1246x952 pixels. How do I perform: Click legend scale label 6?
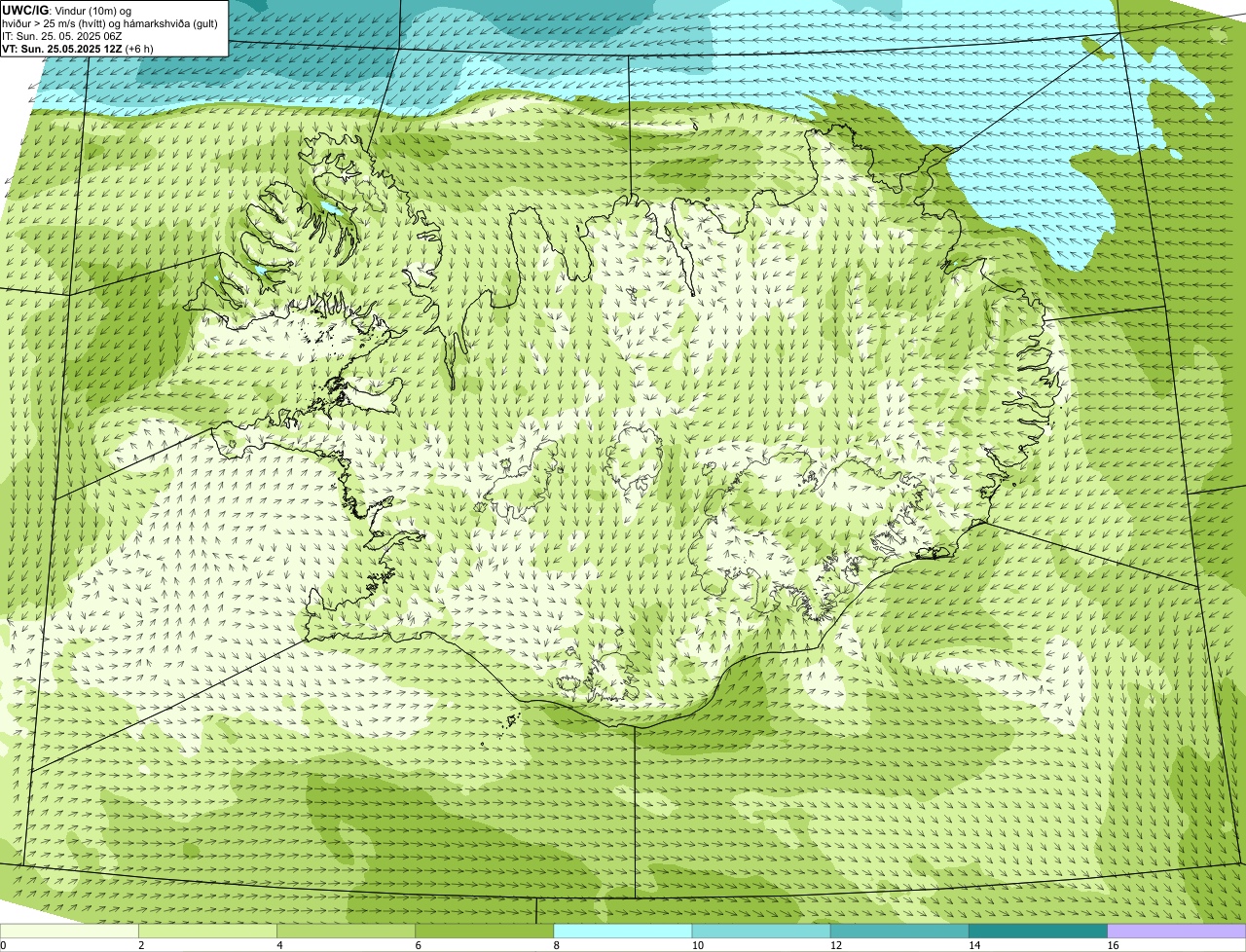point(419,945)
